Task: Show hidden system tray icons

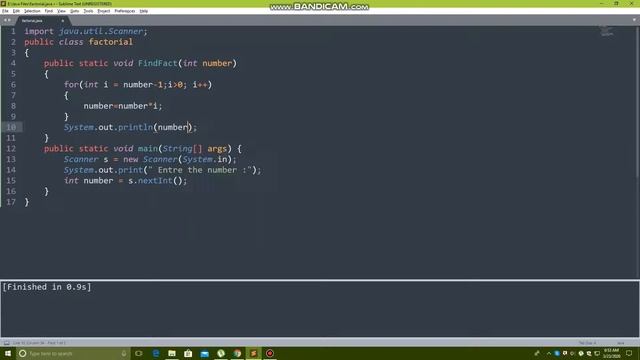Action: tap(548, 353)
